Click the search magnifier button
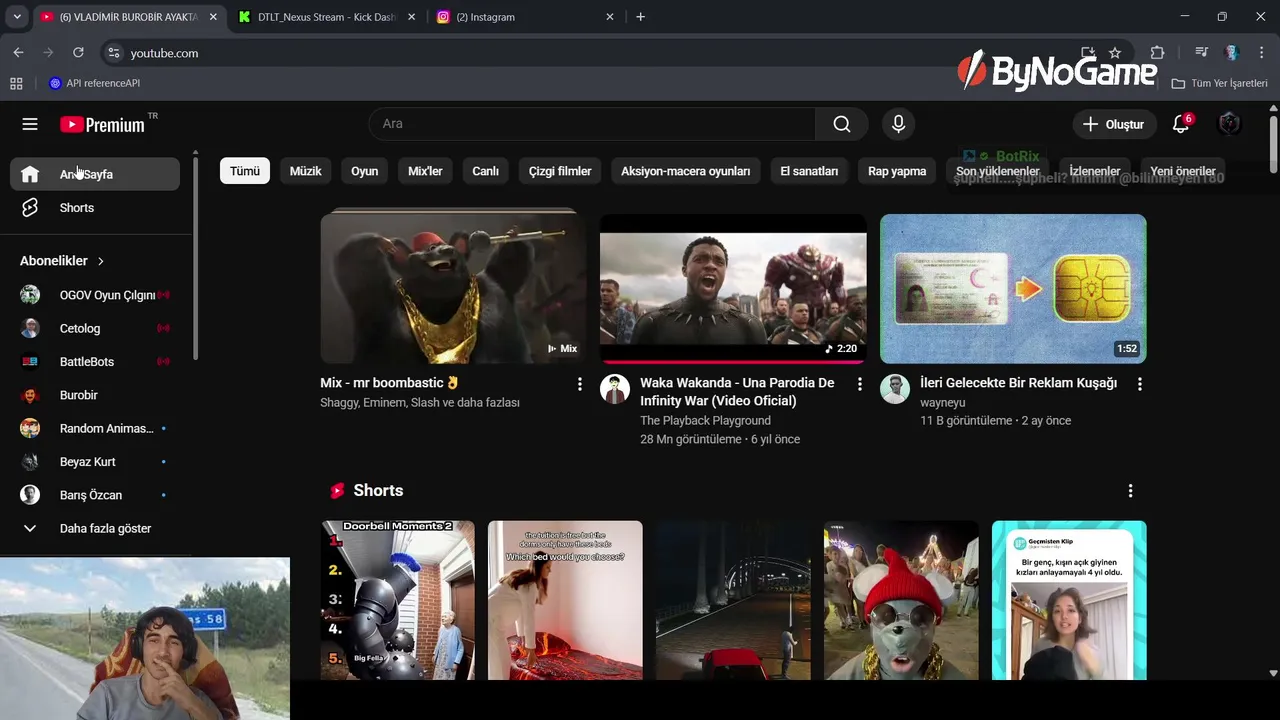The height and width of the screenshot is (720, 1280). point(842,124)
